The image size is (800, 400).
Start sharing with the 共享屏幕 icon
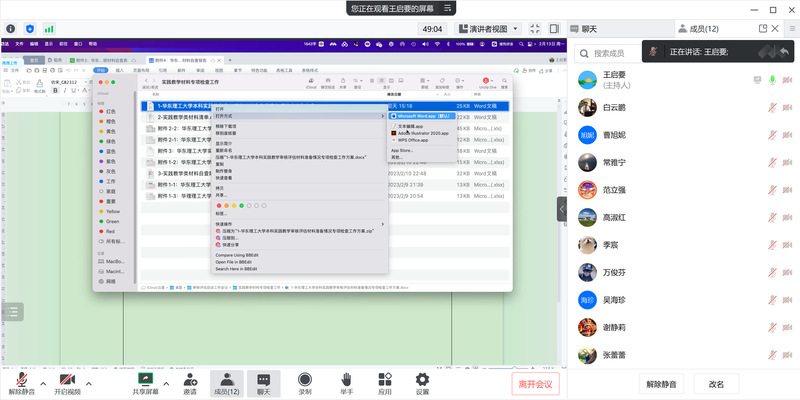coord(145,379)
